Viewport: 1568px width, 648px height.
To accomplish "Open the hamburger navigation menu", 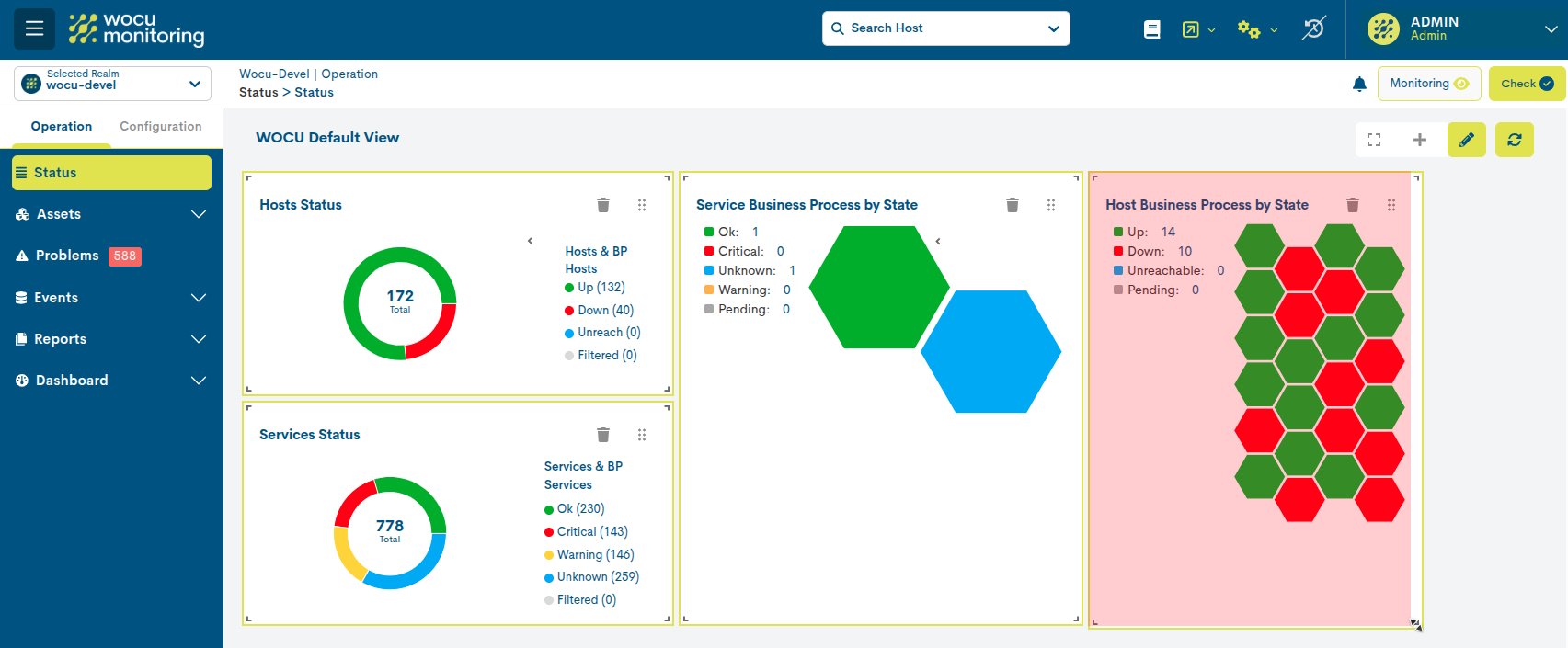I will (34, 28).
